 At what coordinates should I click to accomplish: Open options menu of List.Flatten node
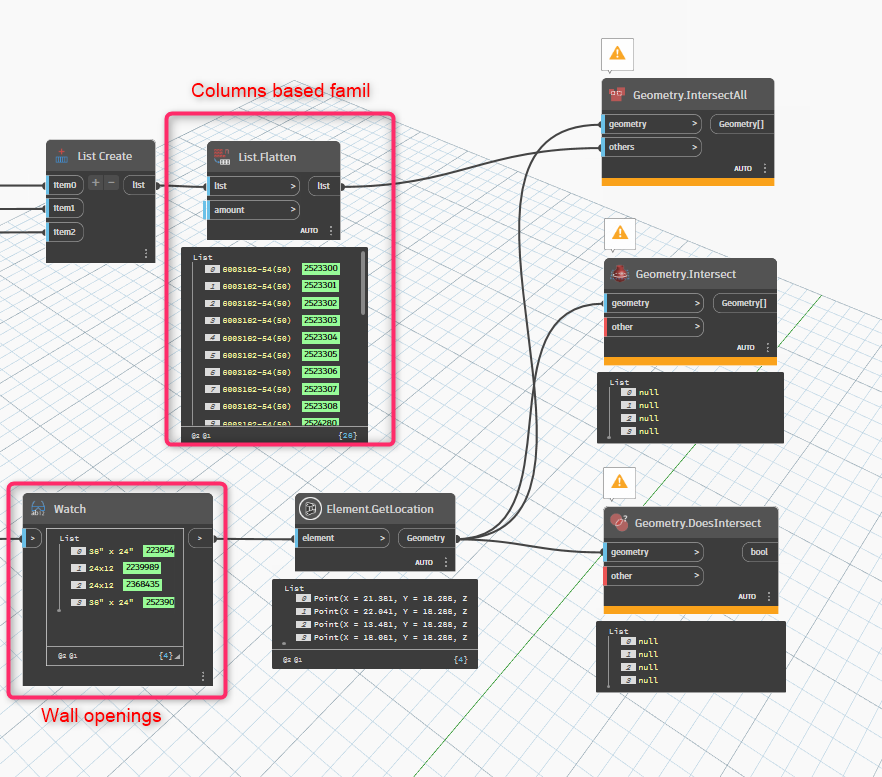(331, 230)
